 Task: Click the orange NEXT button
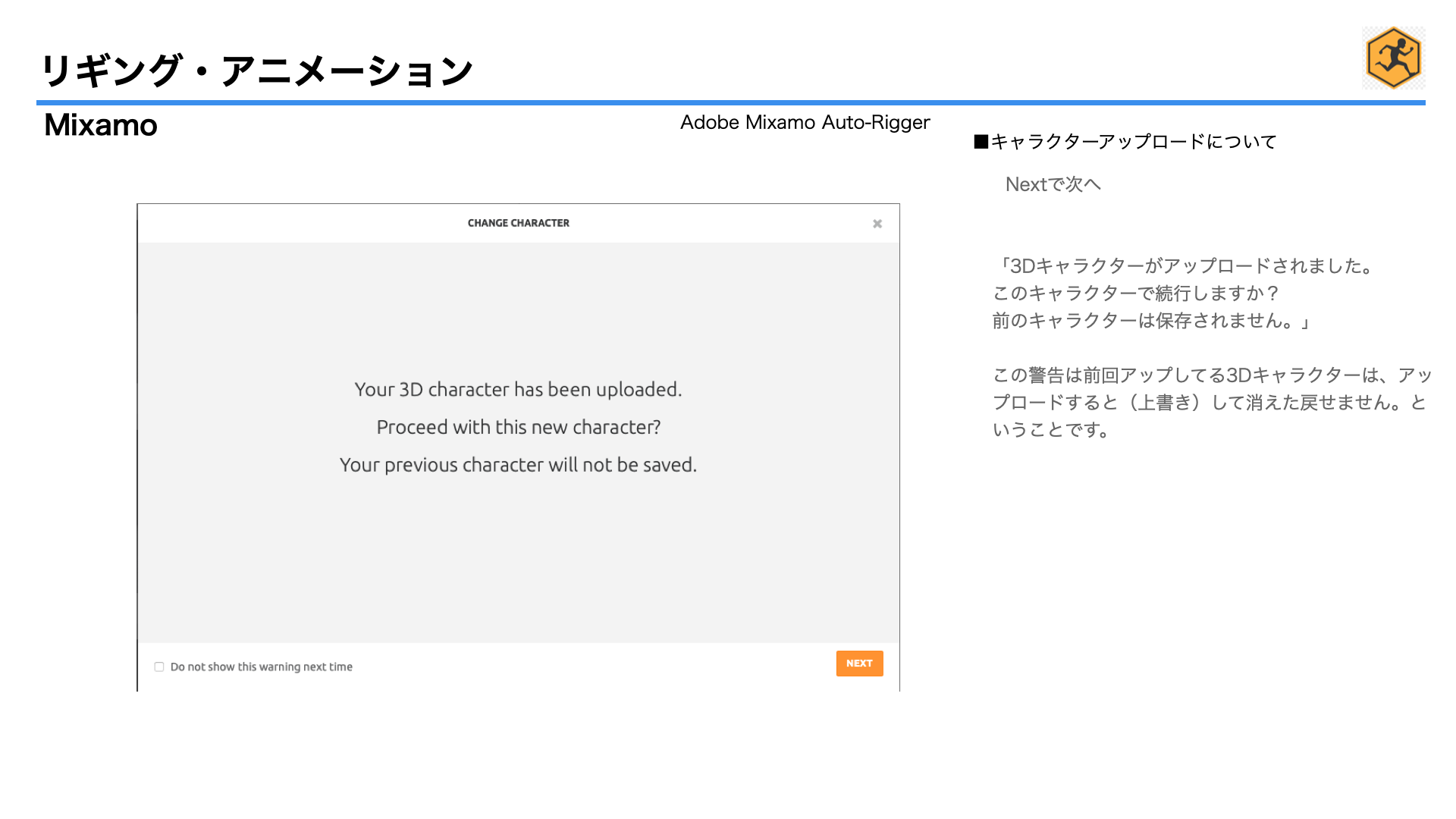point(859,664)
